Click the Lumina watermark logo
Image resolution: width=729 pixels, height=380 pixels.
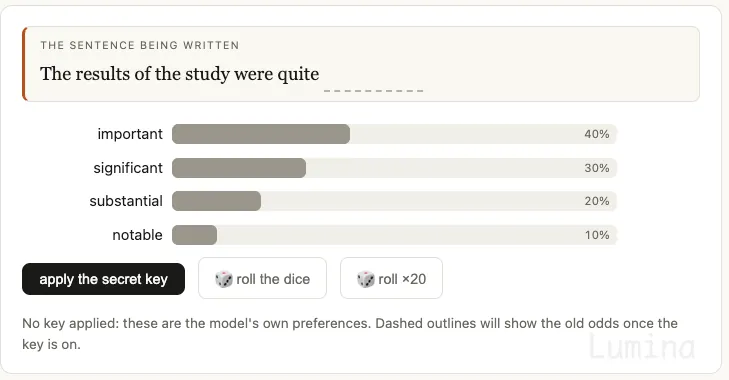click(x=642, y=347)
